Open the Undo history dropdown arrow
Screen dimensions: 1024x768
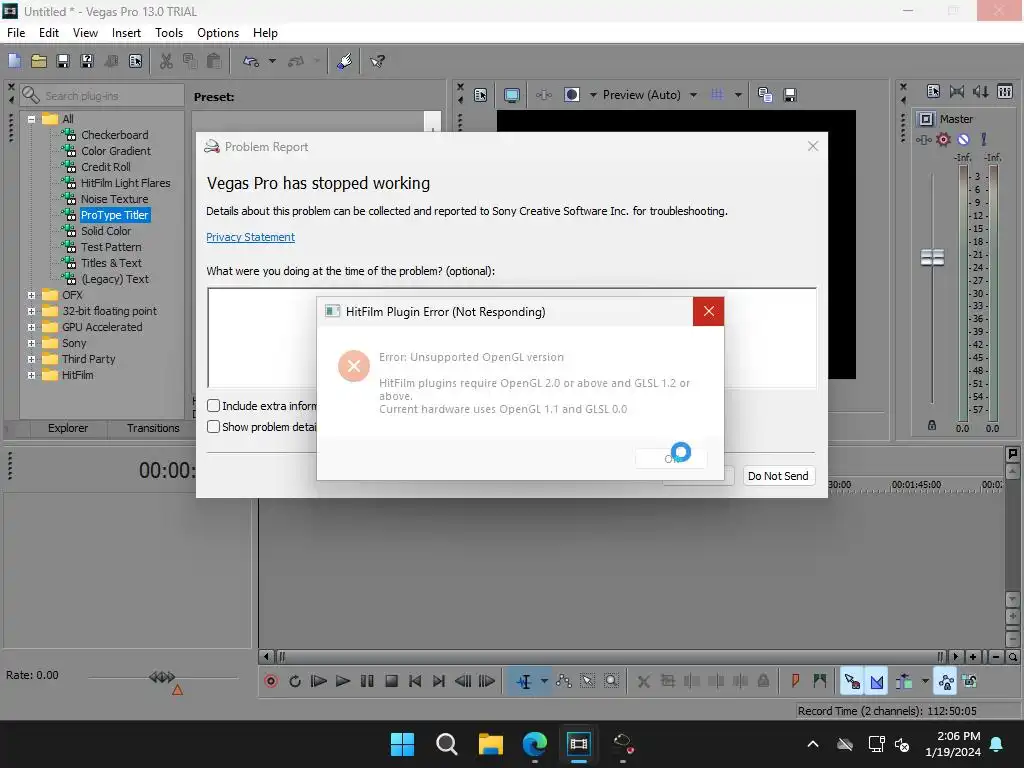pyautogui.click(x=272, y=61)
